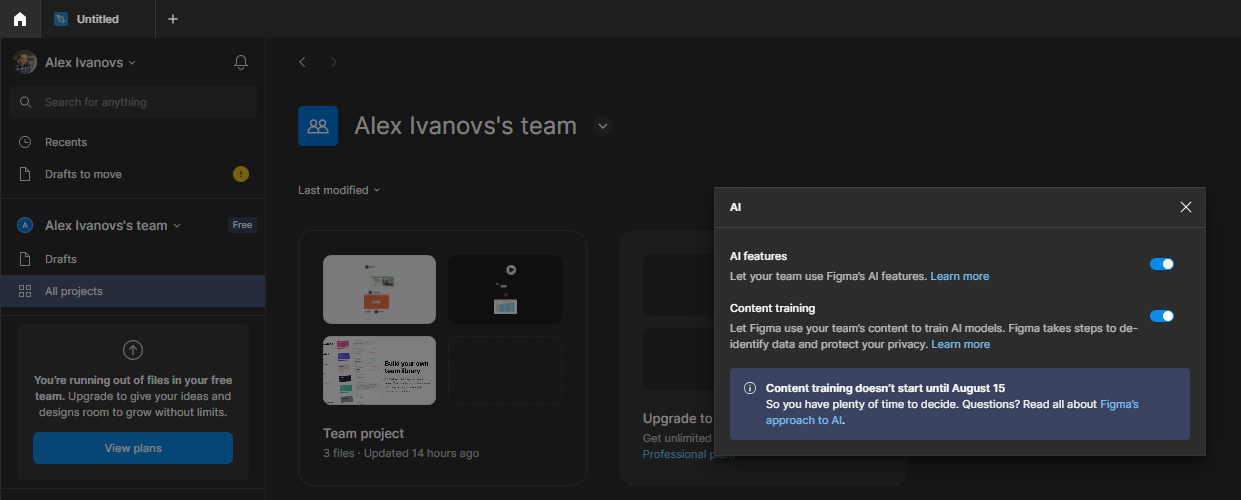Close the AI settings dialog
The height and width of the screenshot is (500, 1241).
pyautogui.click(x=1186, y=207)
